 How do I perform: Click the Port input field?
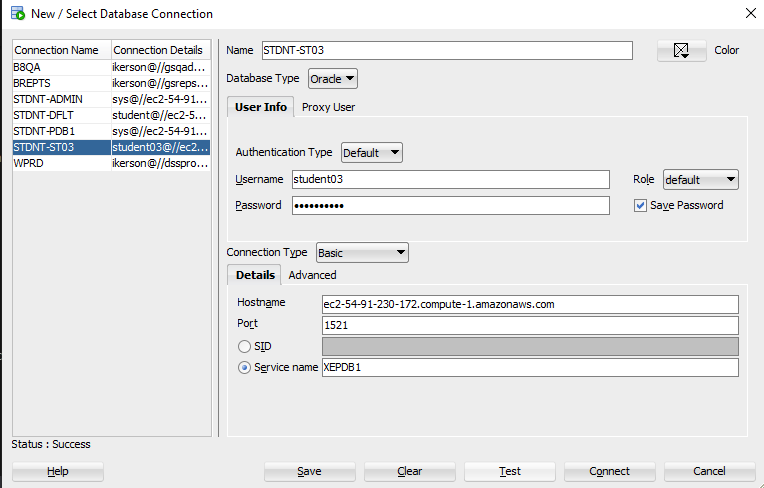coord(530,325)
